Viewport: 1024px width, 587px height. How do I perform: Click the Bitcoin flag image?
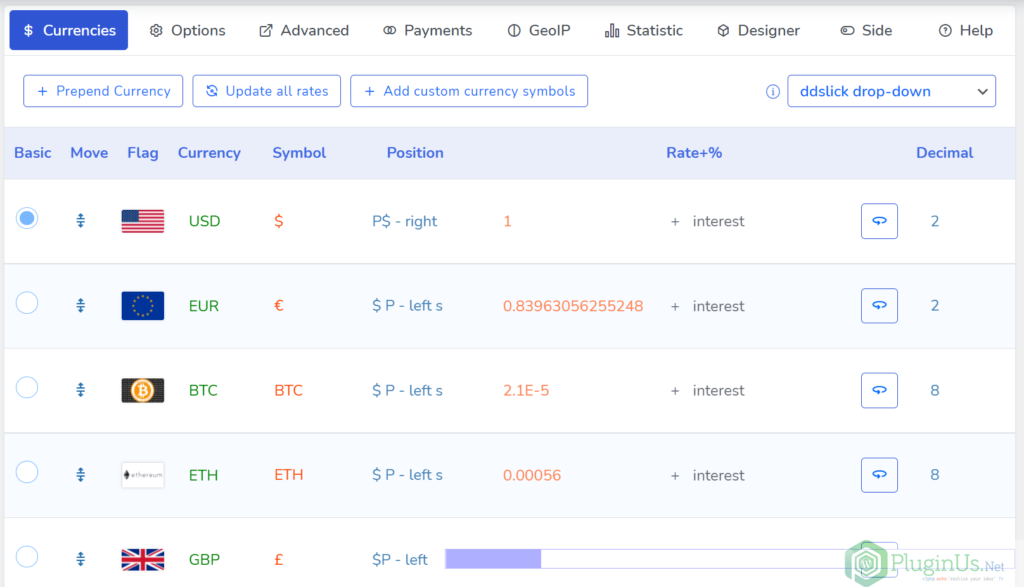(142, 390)
